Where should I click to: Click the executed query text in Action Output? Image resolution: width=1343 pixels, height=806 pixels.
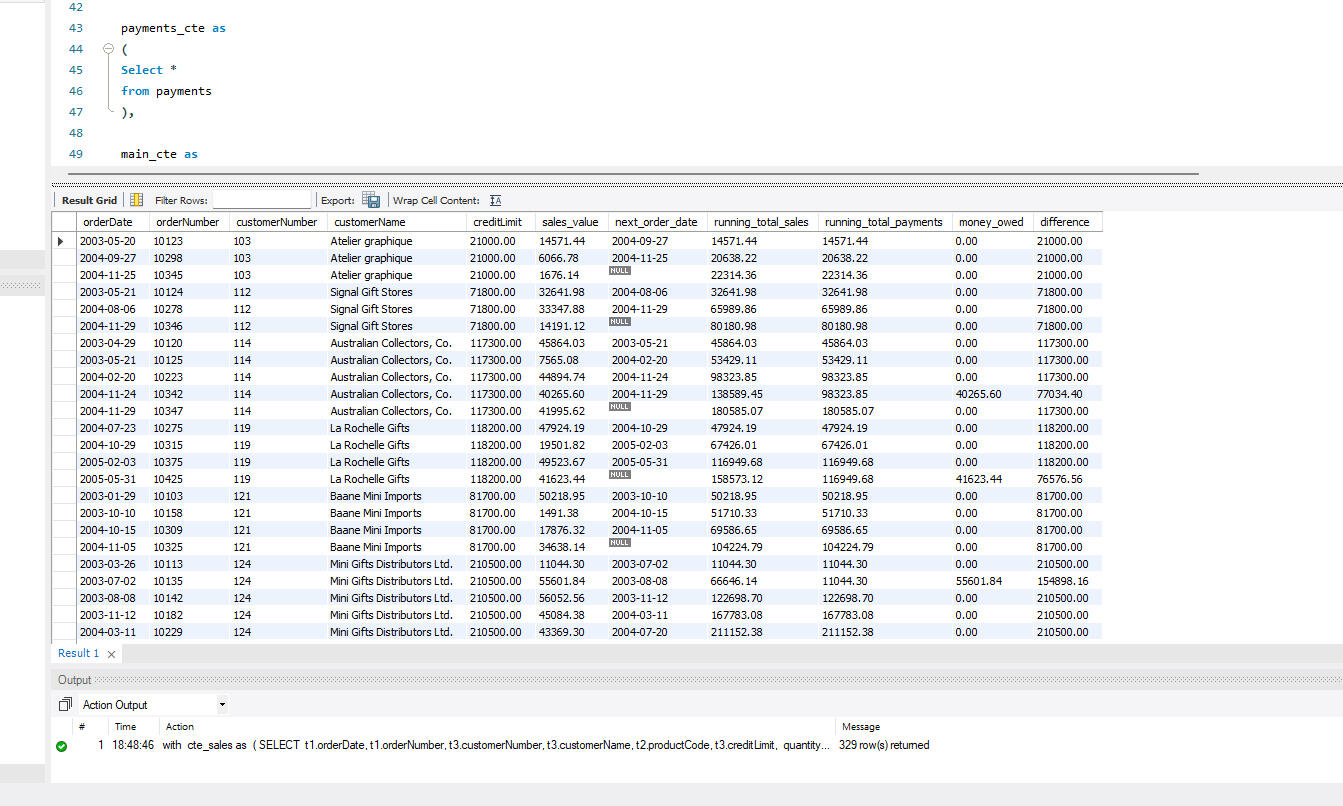(x=496, y=745)
